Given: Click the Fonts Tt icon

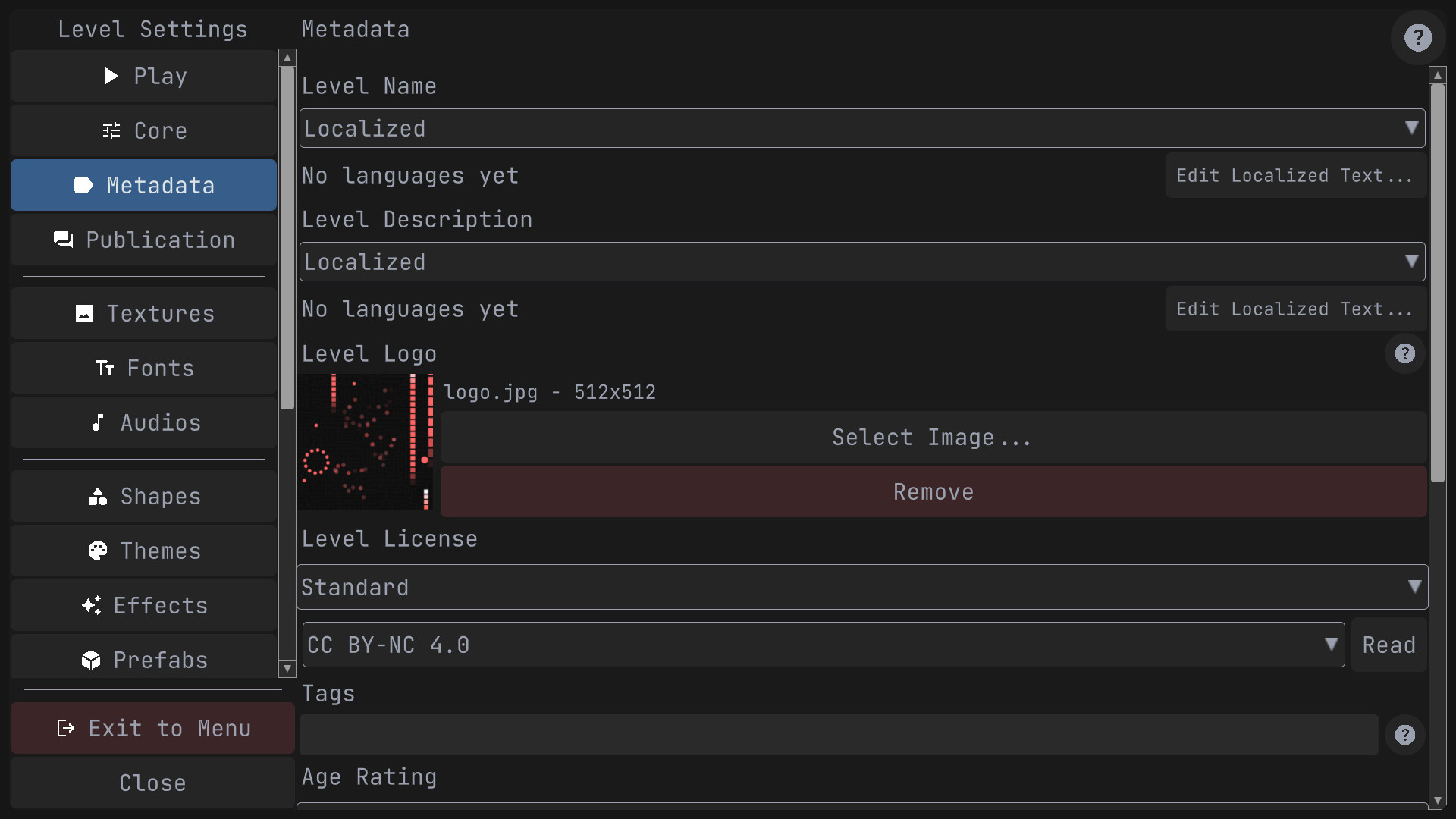Looking at the screenshot, I should [x=105, y=368].
